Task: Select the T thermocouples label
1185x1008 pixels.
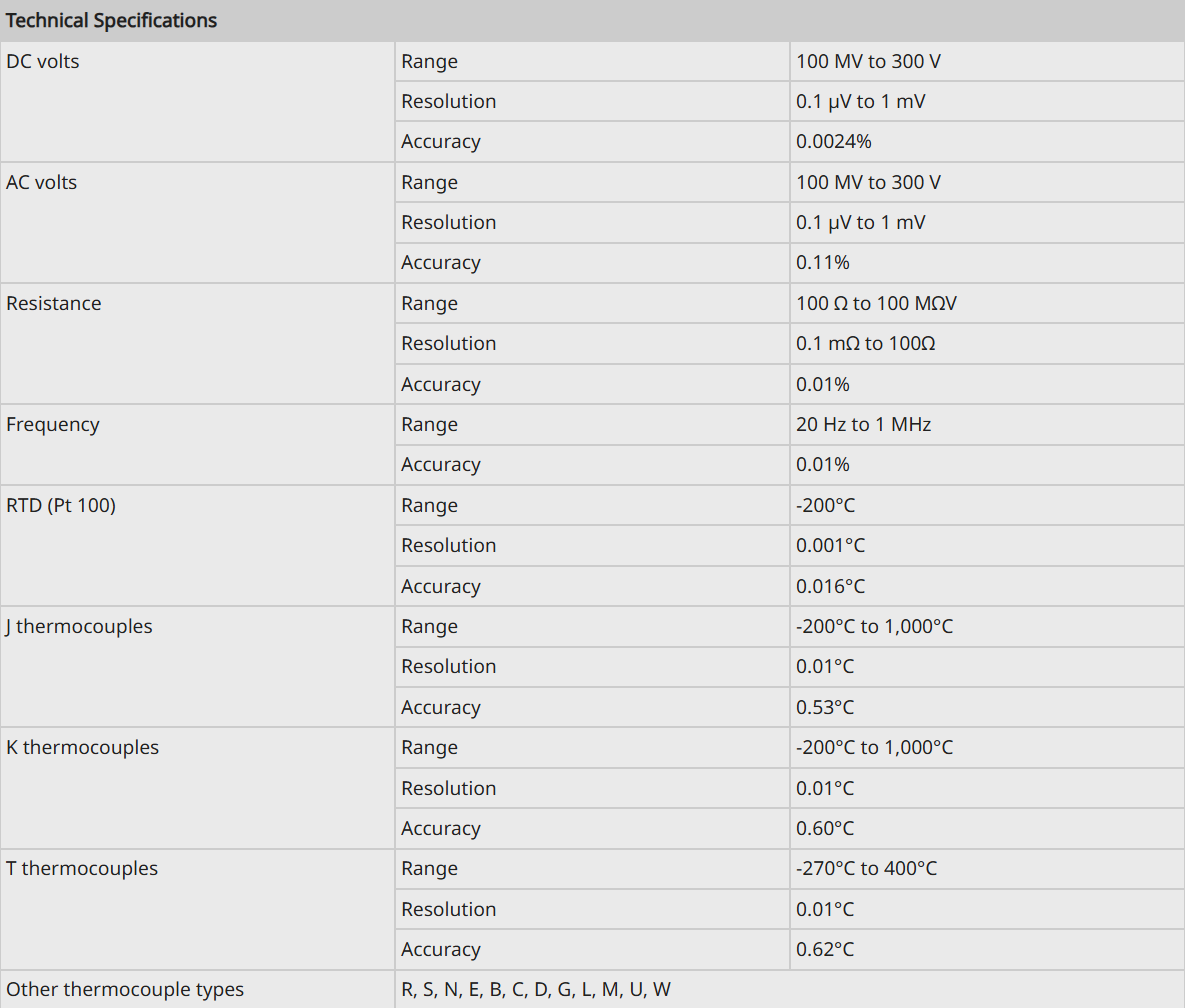Action: point(82,868)
